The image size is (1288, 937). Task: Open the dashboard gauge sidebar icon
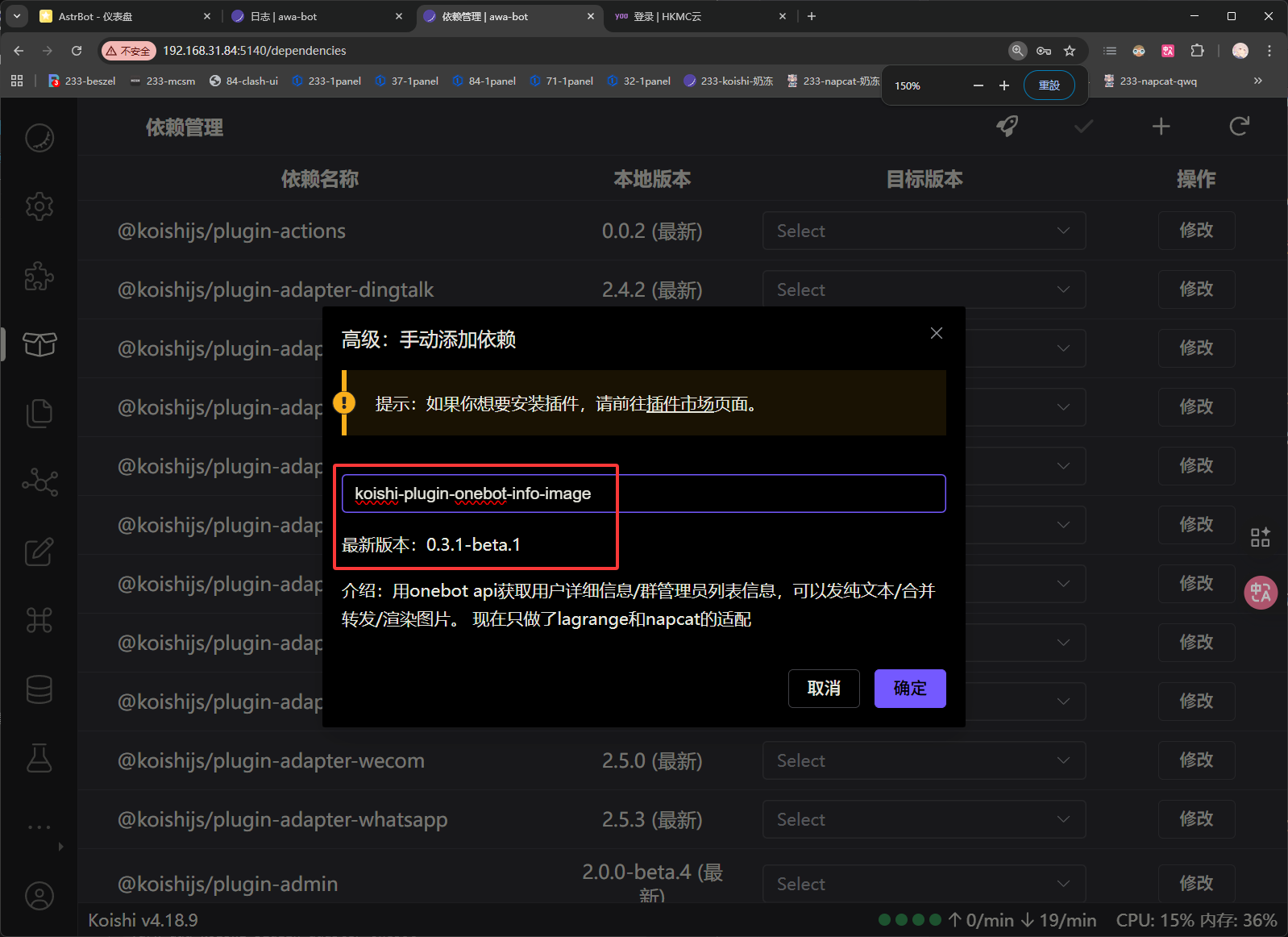(39, 138)
